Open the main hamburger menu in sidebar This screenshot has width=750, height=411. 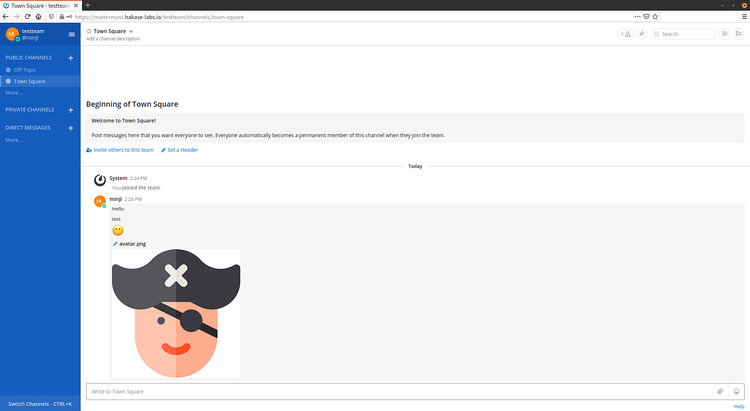click(x=71, y=34)
